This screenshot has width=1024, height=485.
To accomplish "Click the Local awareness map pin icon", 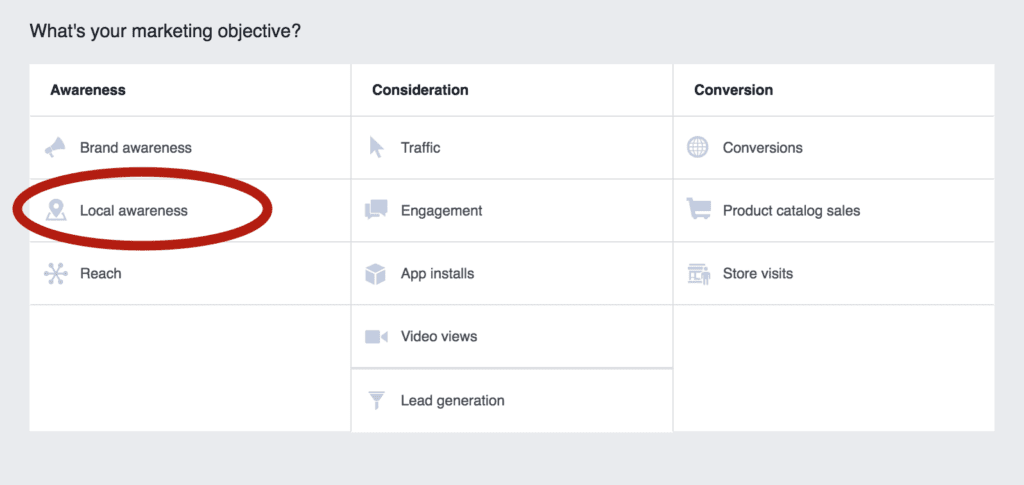I will coord(56,211).
